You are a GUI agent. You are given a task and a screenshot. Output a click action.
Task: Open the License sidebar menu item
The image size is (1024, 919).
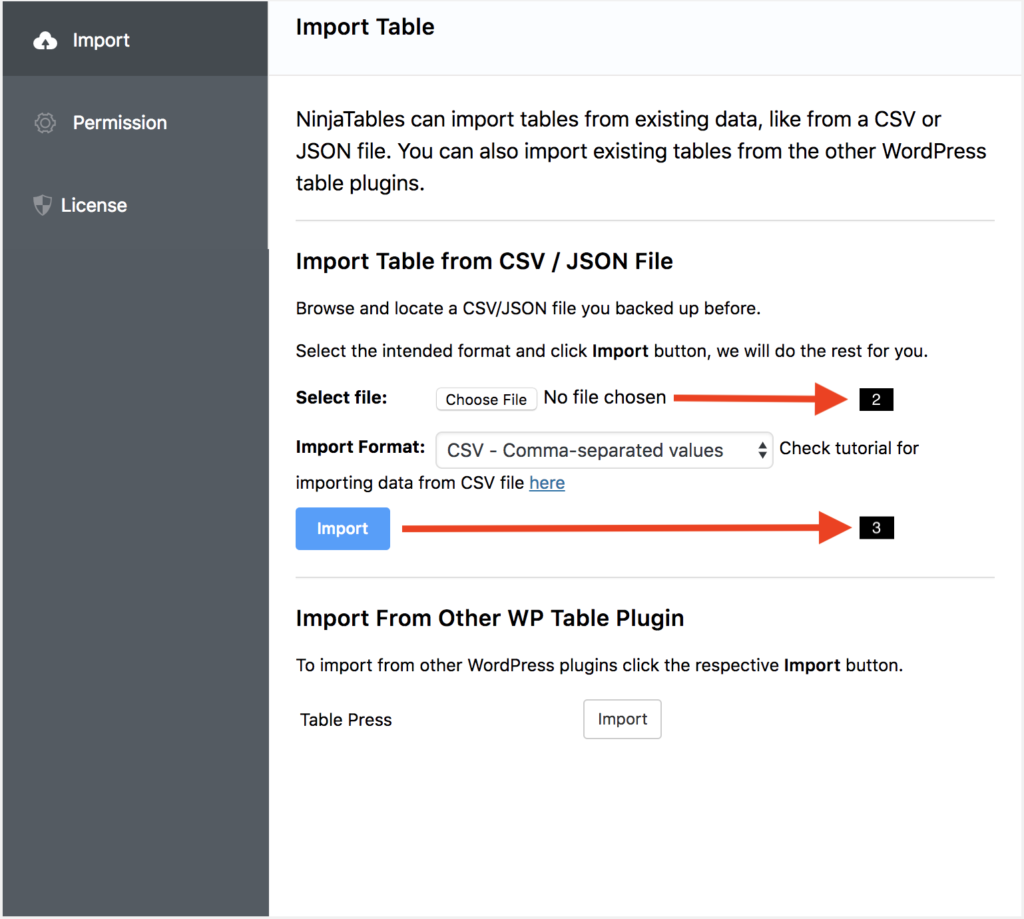click(135, 205)
